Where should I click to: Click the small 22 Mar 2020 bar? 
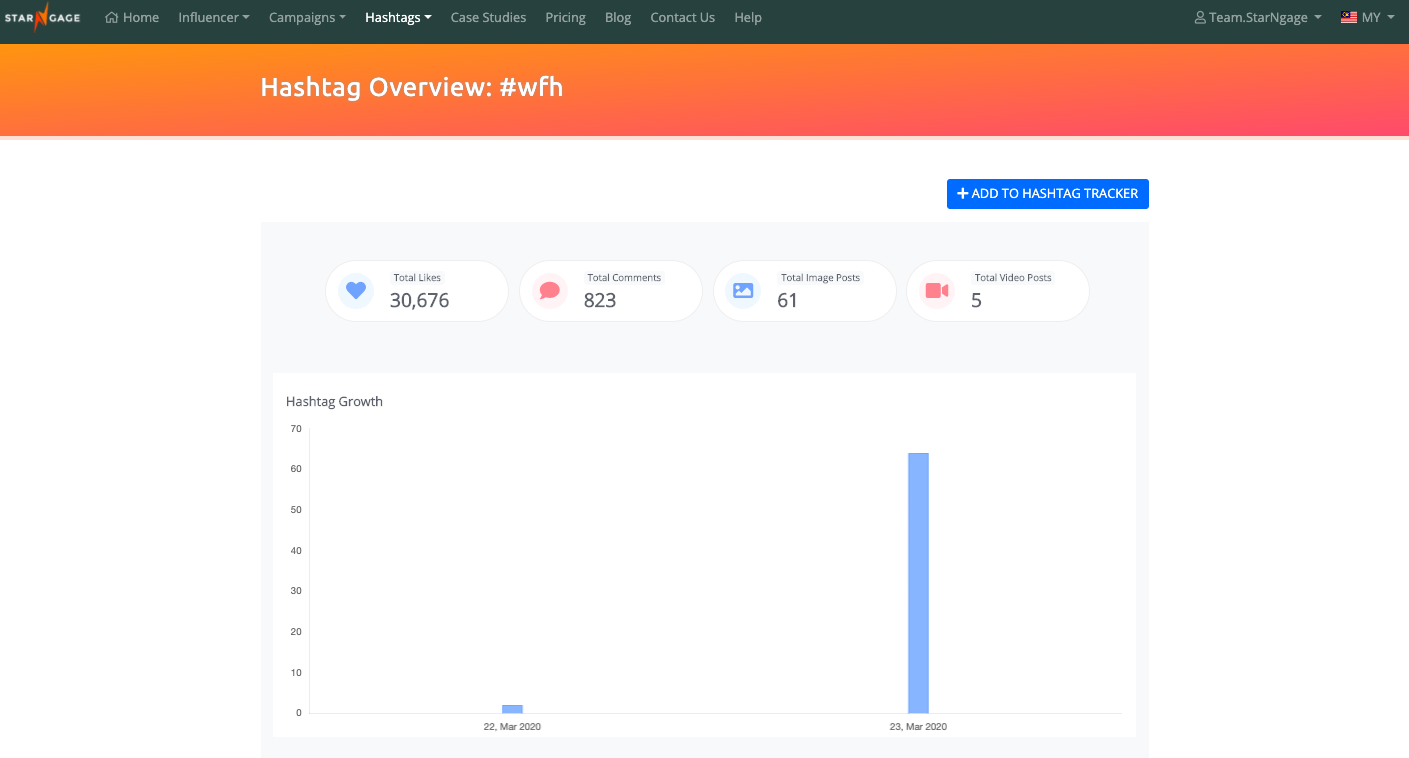512,709
